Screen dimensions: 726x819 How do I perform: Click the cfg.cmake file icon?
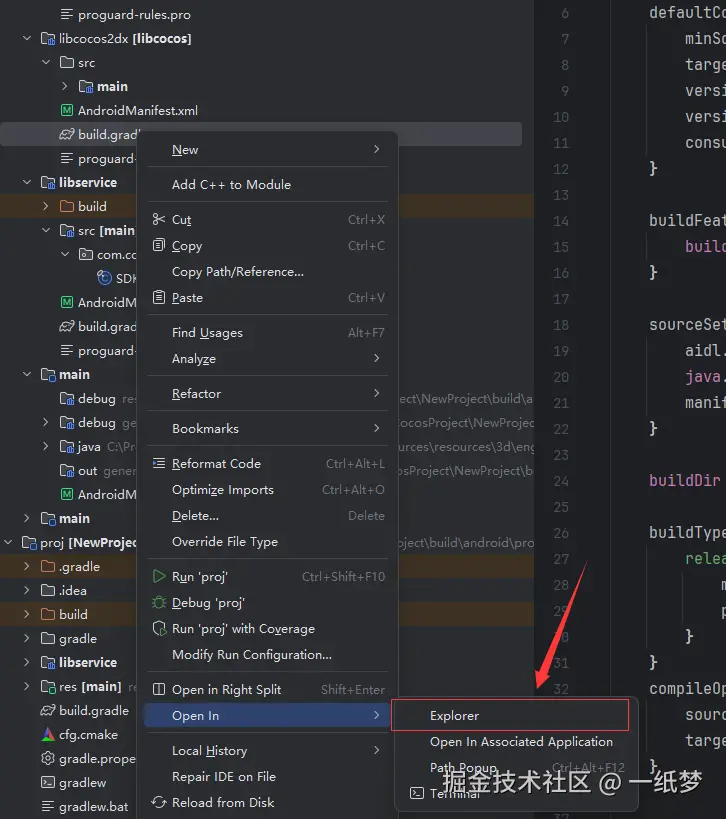[x=48, y=734]
